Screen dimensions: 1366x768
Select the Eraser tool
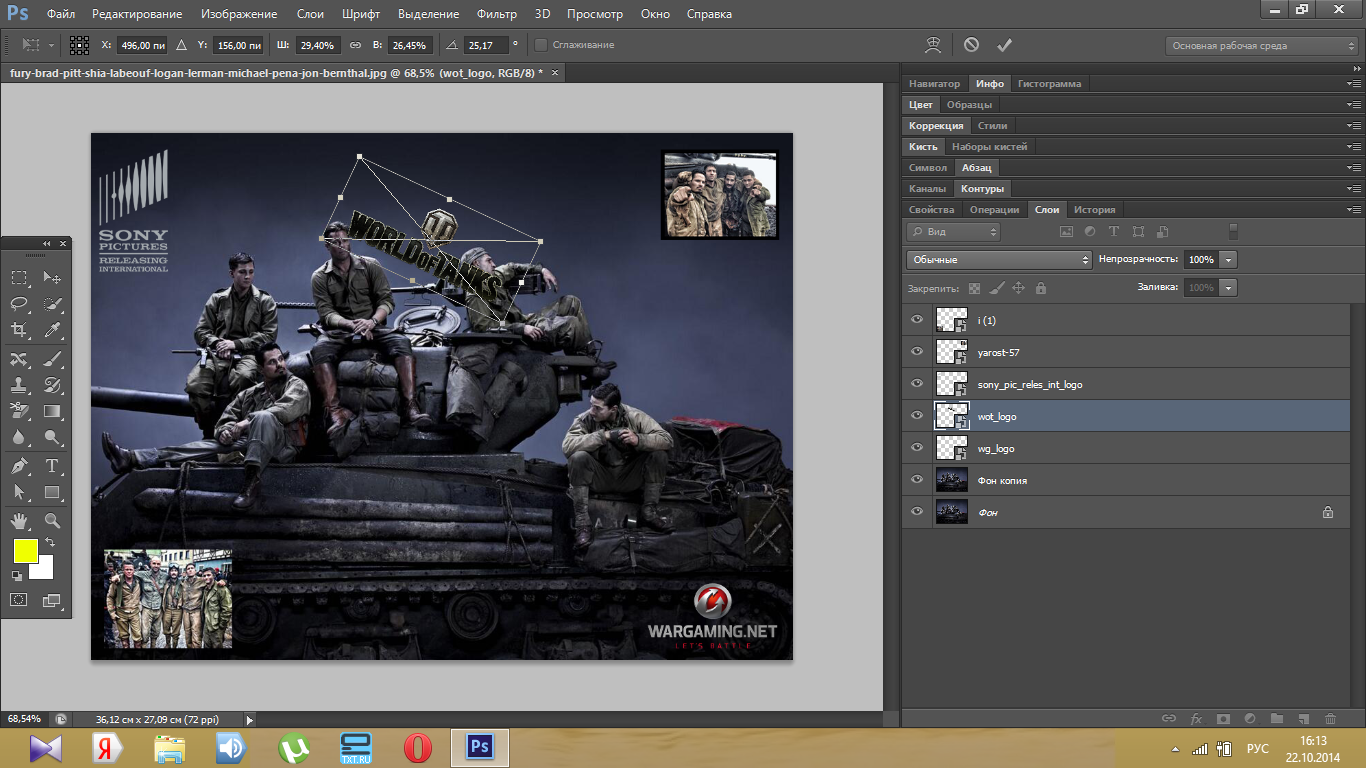19,411
